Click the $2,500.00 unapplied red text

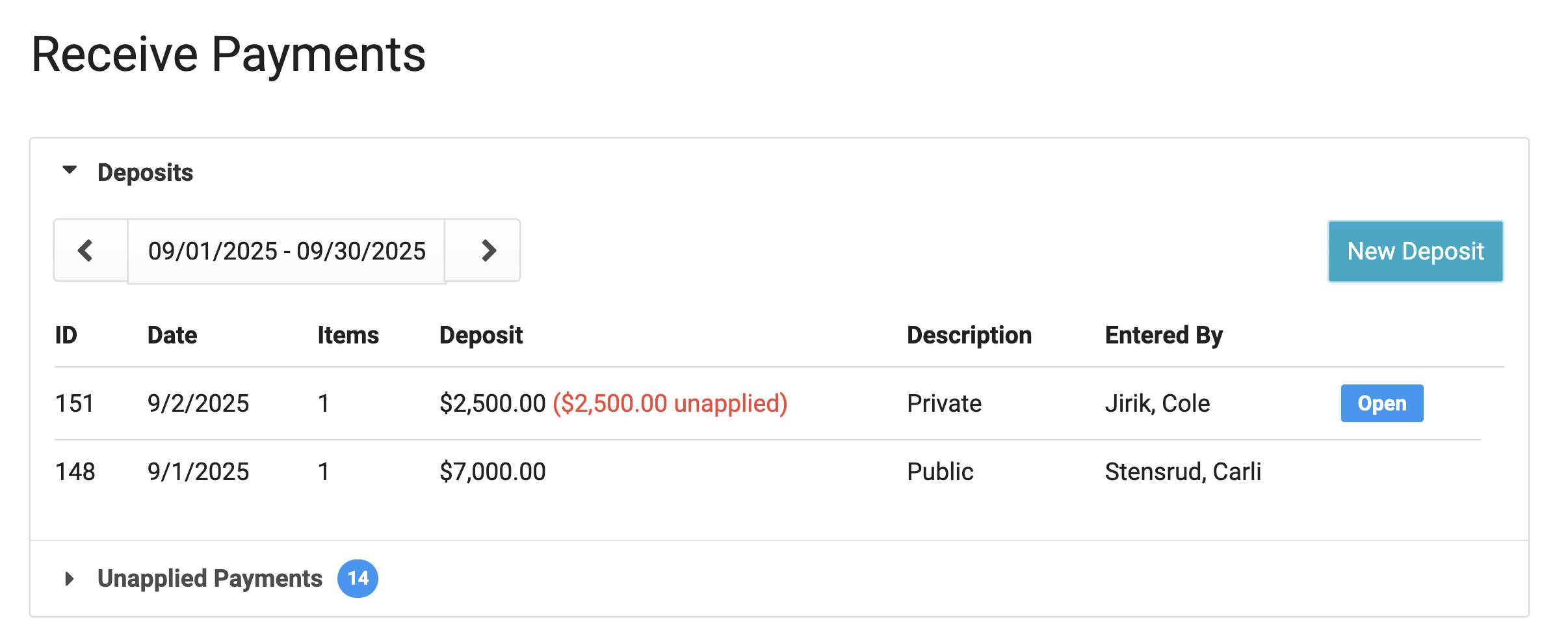click(x=670, y=403)
